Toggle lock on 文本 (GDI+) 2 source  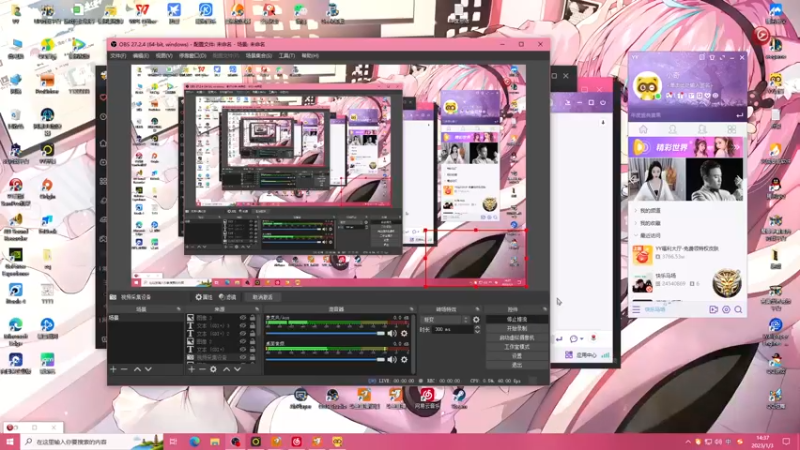click(253, 334)
